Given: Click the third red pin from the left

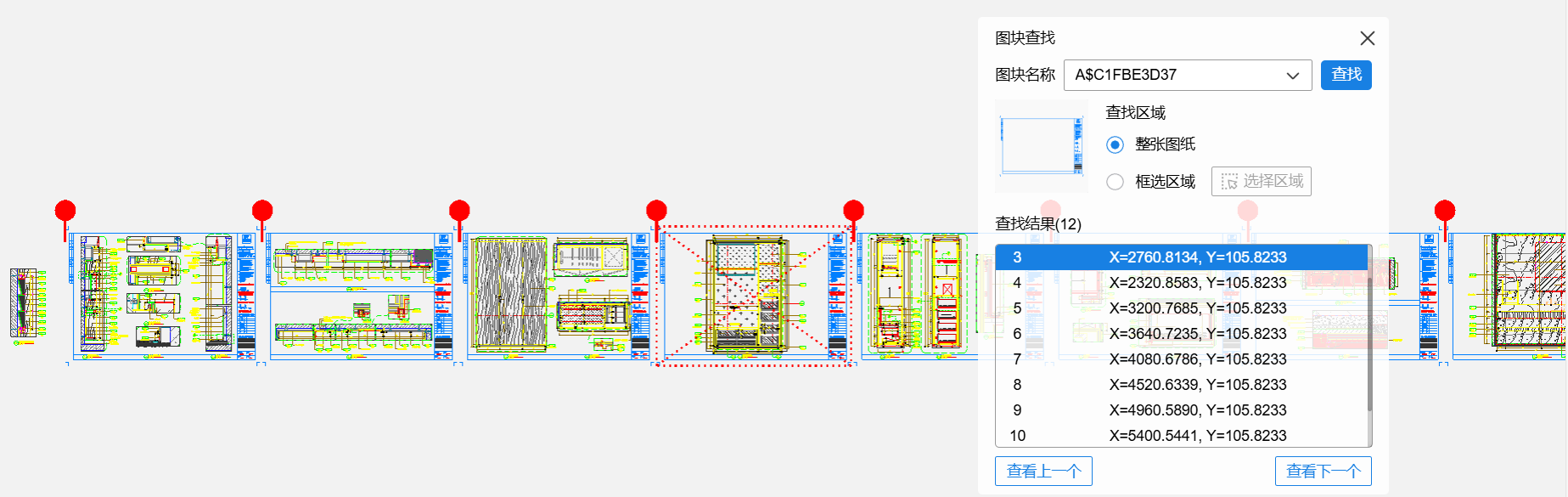Looking at the screenshot, I should tap(459, 211).
